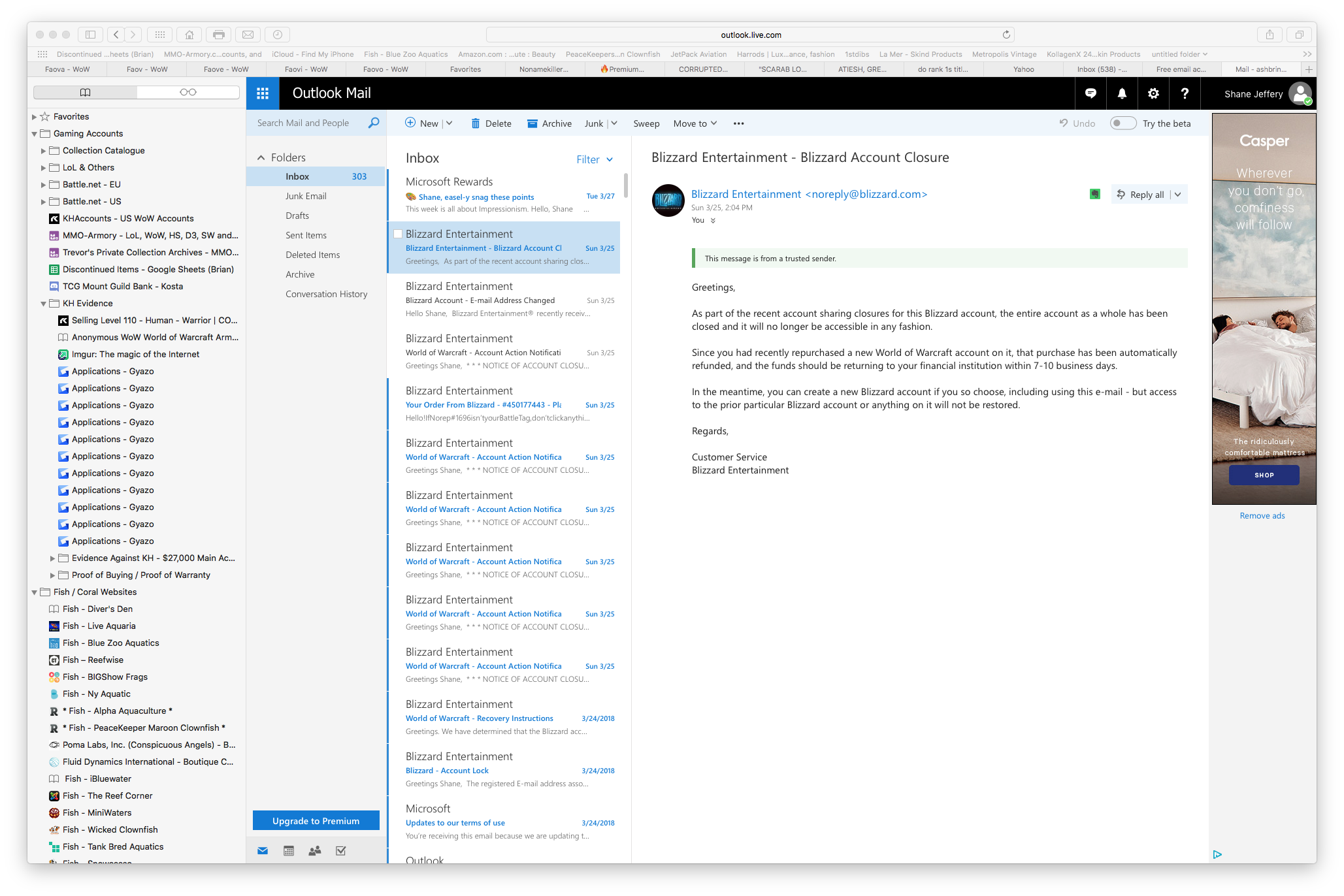Open the Calendar icon at bottom left
This screenshot has height=896, width=1344.
click(289, 850)
